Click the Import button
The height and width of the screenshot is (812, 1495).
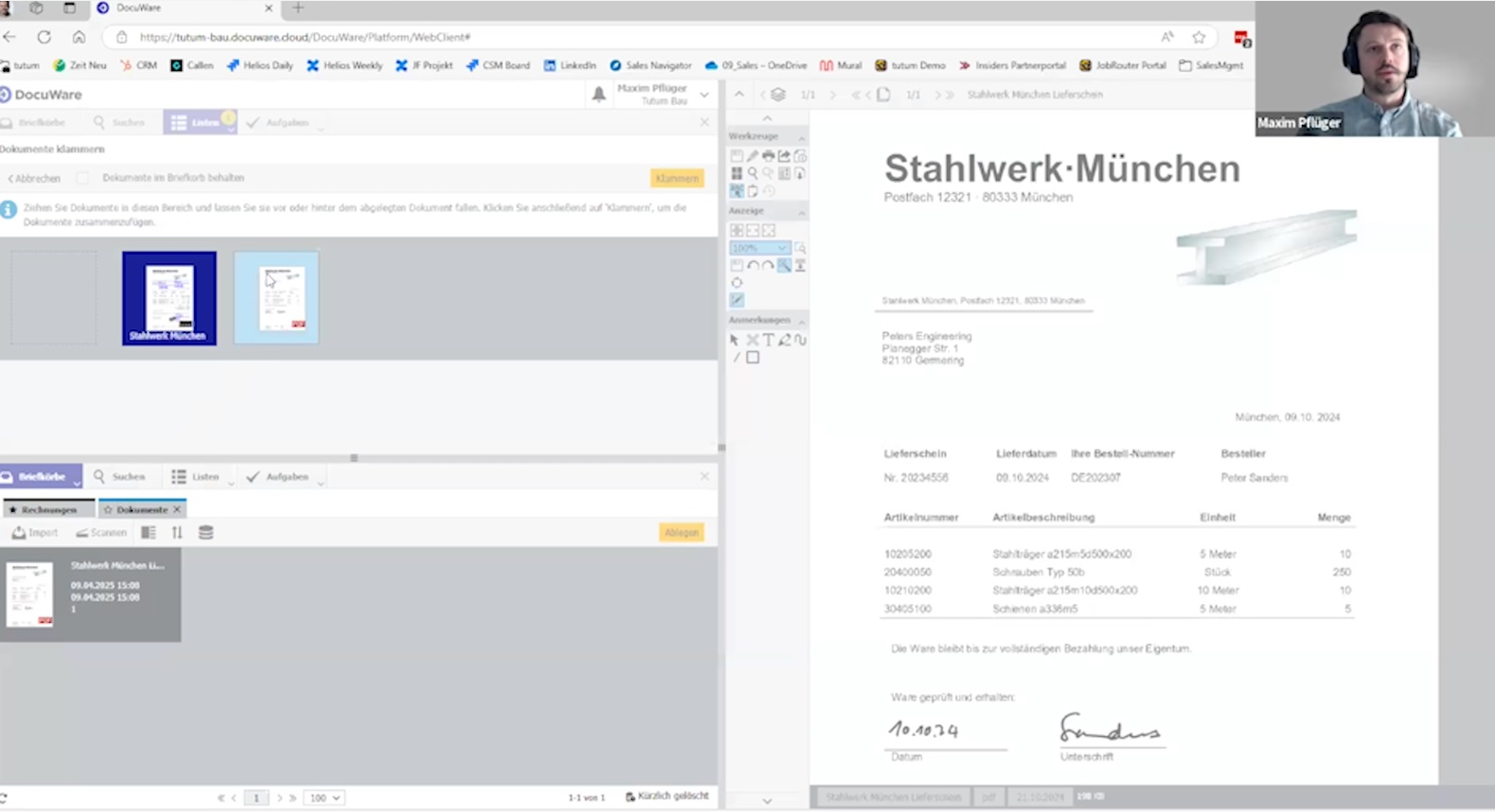(35, 533)
